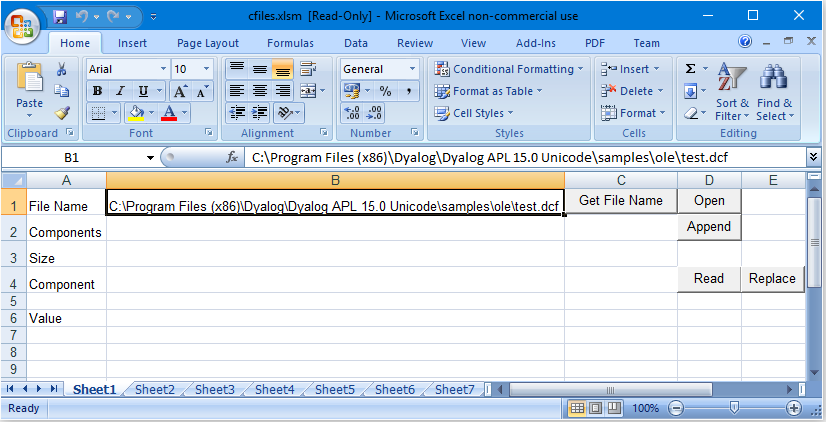Image resolution: width=826 pixels, height=422 pixels.
Task: Click the Format Painter brush icon
Action: pyautogui.click(x=62, y=113)
